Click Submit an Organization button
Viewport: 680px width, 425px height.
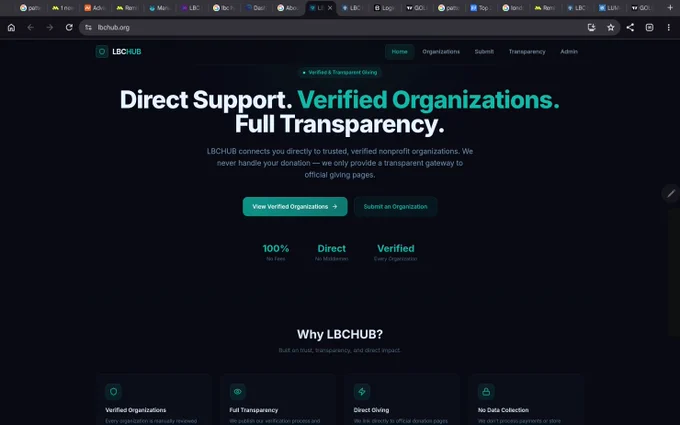click(396, 206)
